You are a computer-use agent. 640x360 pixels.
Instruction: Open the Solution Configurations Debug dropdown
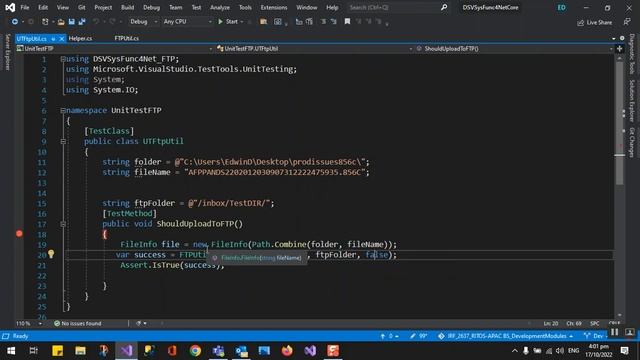143,22
